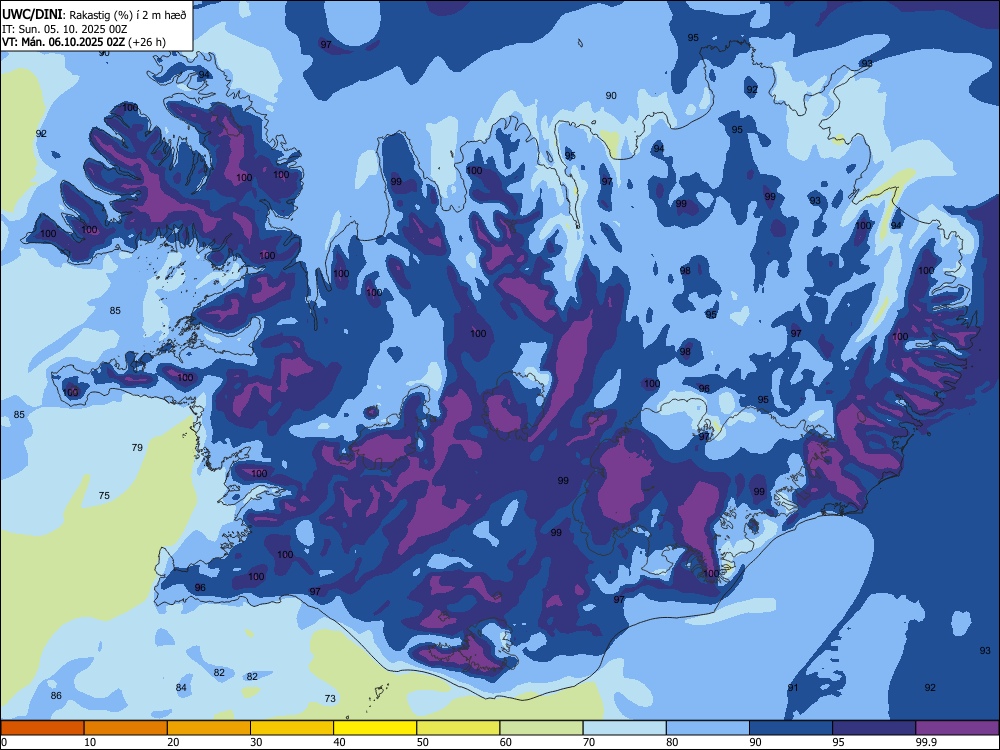Select the 60 tick label on the scale
The width and height of the screenshot is (1000, 750).
(x=506, y=742)
